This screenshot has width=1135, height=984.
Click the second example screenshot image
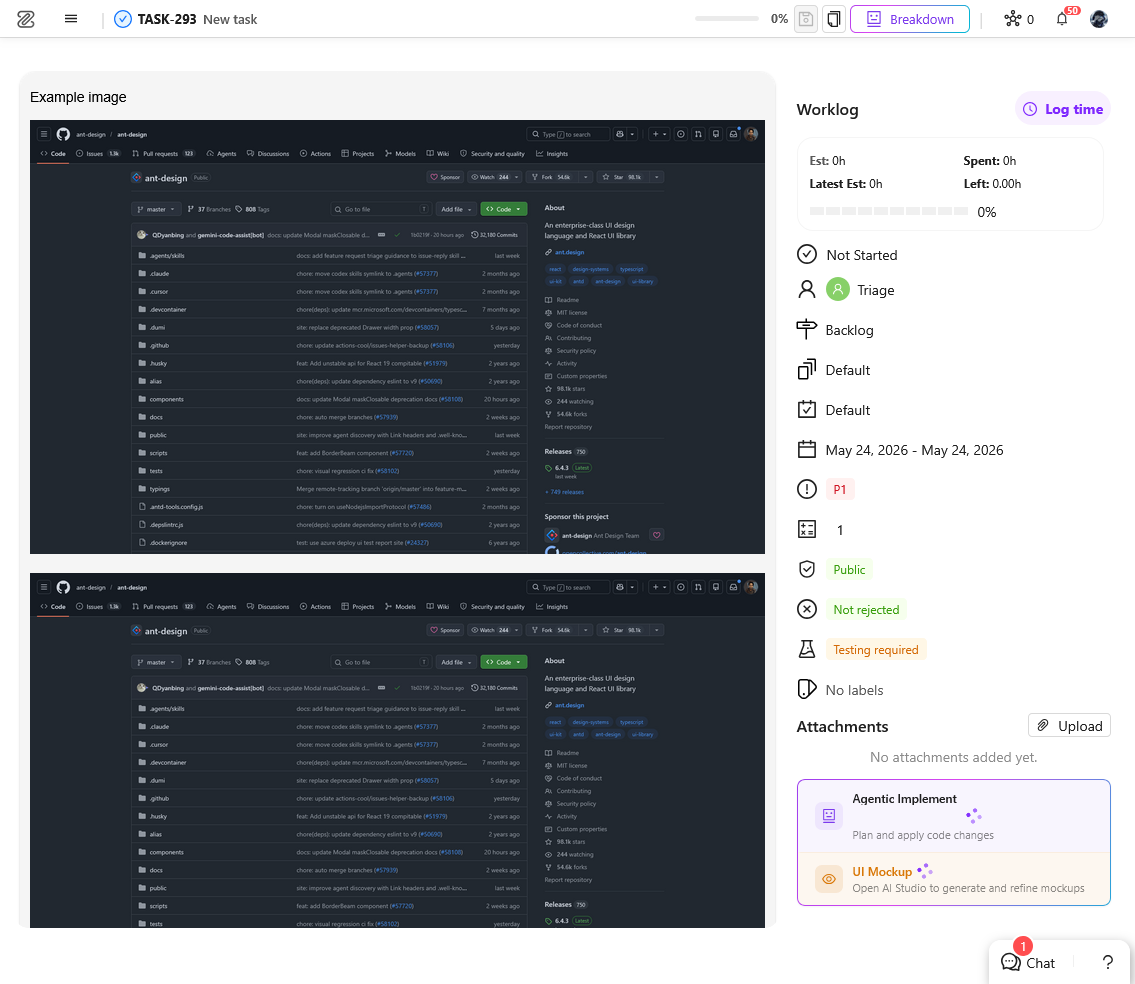pyautogui.click(x=397, y=750)
